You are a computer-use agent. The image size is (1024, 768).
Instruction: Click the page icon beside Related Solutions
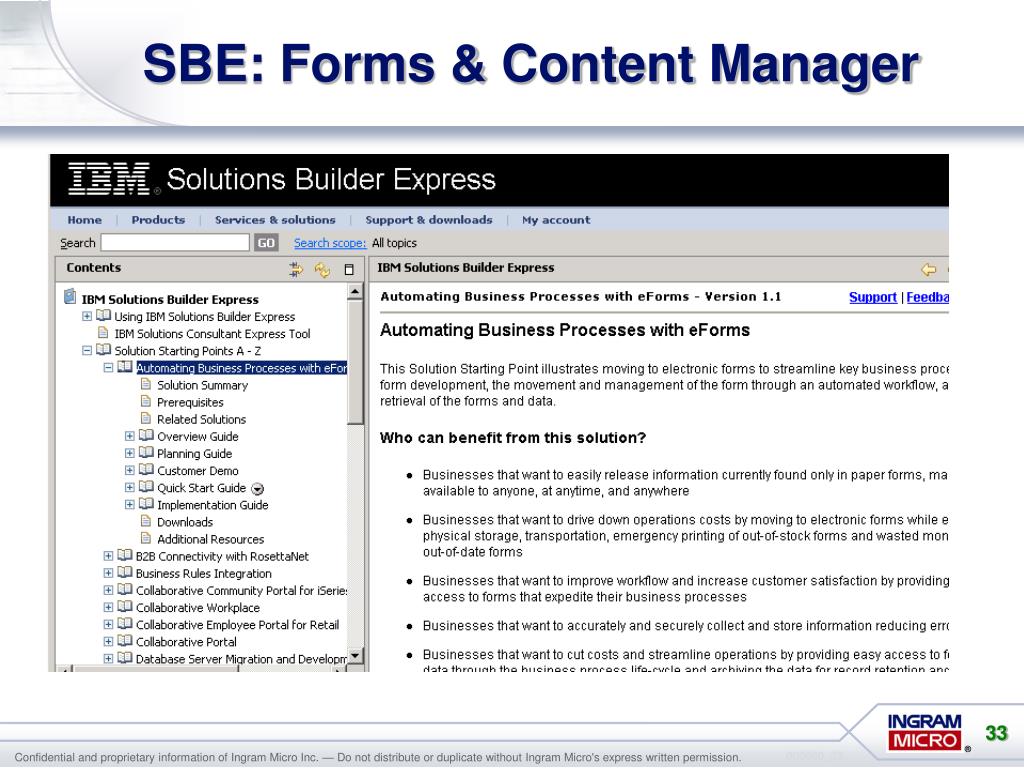(x=146, y=418)
